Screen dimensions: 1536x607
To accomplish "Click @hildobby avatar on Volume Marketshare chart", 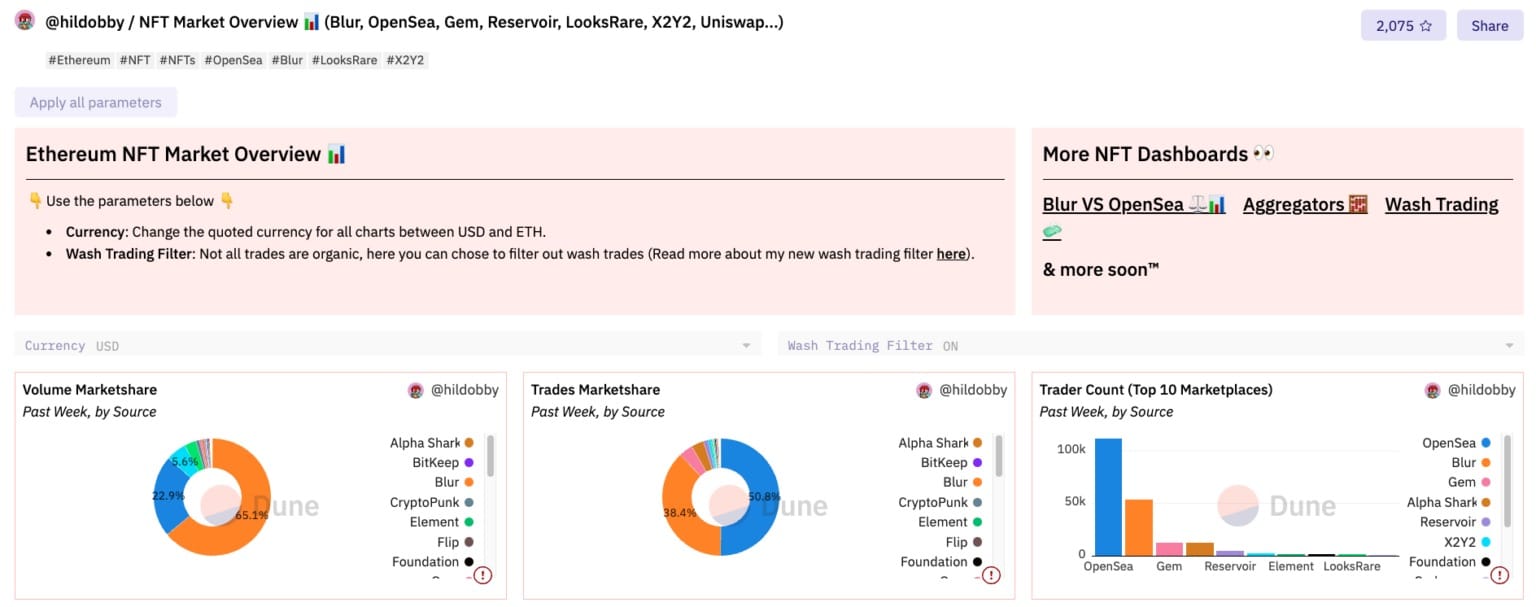I will pos(416,390).
